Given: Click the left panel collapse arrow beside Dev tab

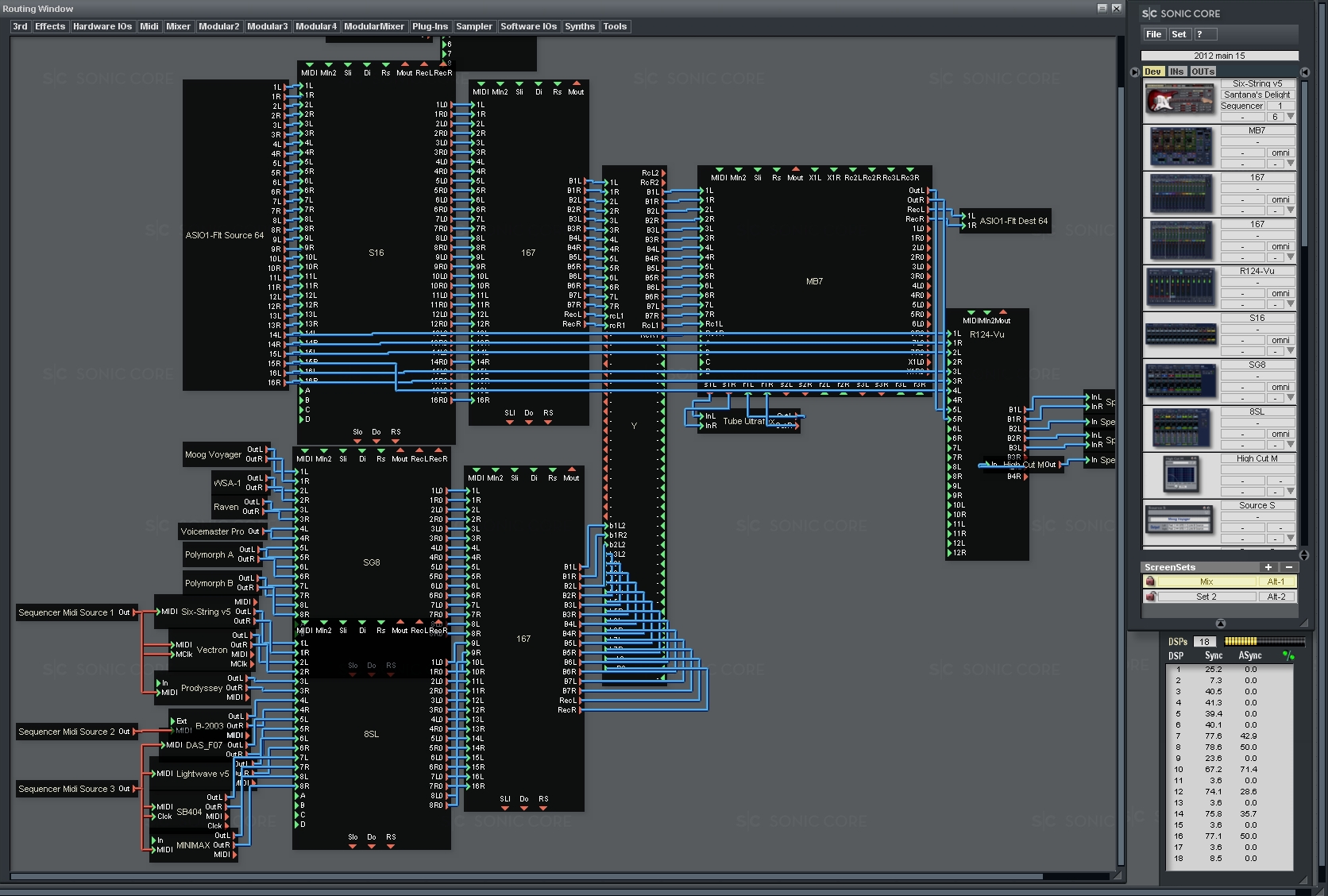Looking at the screenshot, I should 1135,71.
